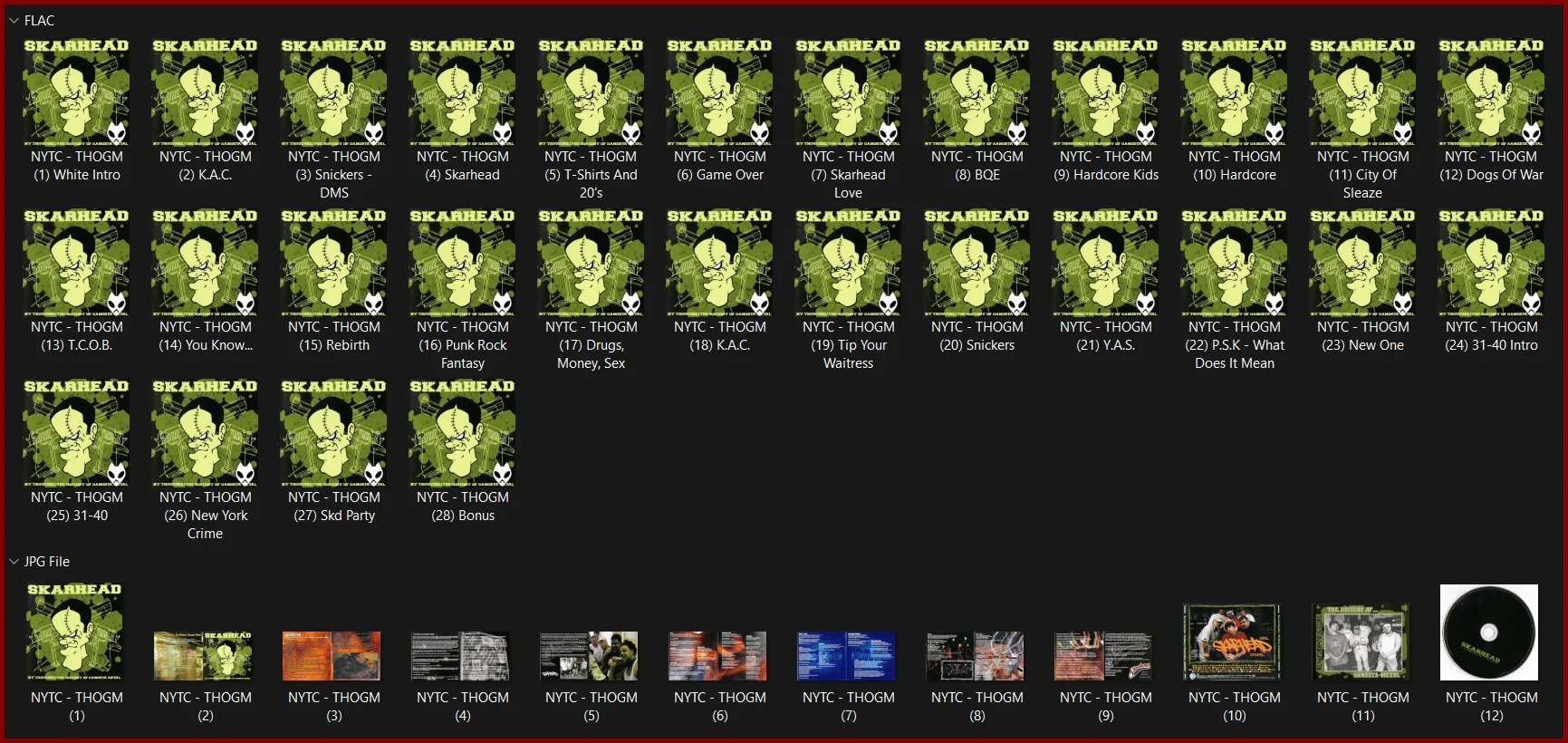Image resolution: width=1568 pixels, height=743 pixels.
Task: Select JPG thumbnail NYTC - THOGM (8)
Action: (x=975, y=656)
